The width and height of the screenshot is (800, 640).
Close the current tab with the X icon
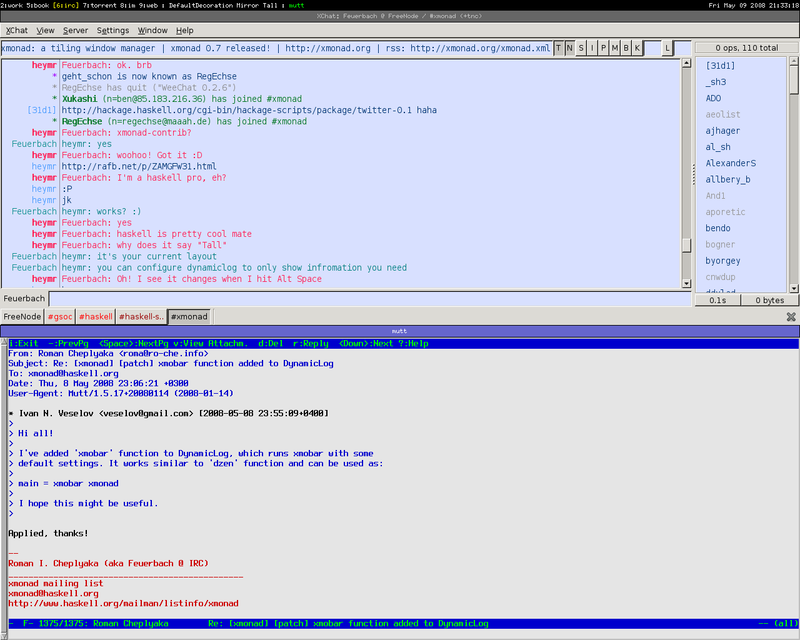[x=791, y=317]
